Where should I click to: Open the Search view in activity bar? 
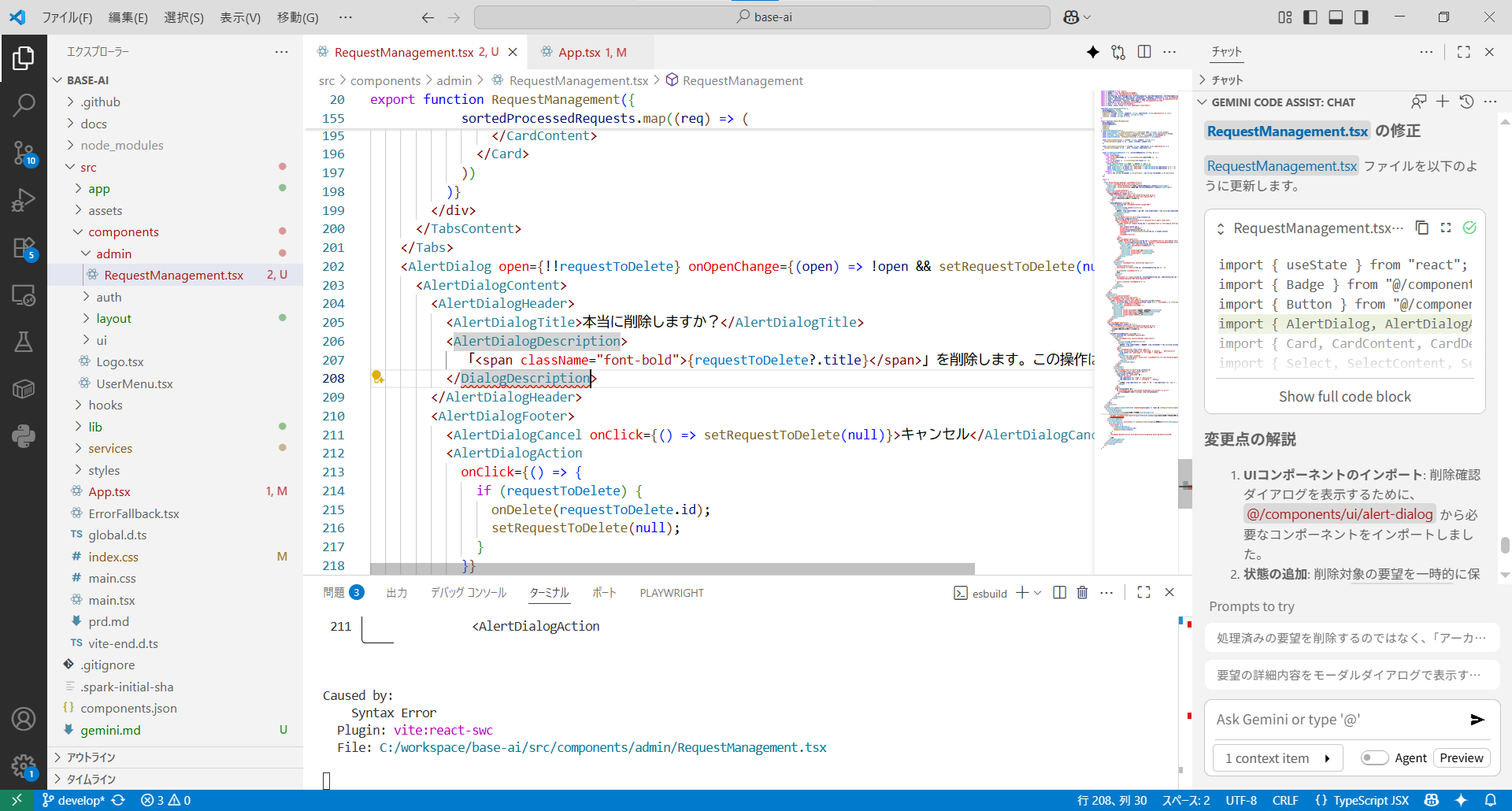(x=24, y=105)
